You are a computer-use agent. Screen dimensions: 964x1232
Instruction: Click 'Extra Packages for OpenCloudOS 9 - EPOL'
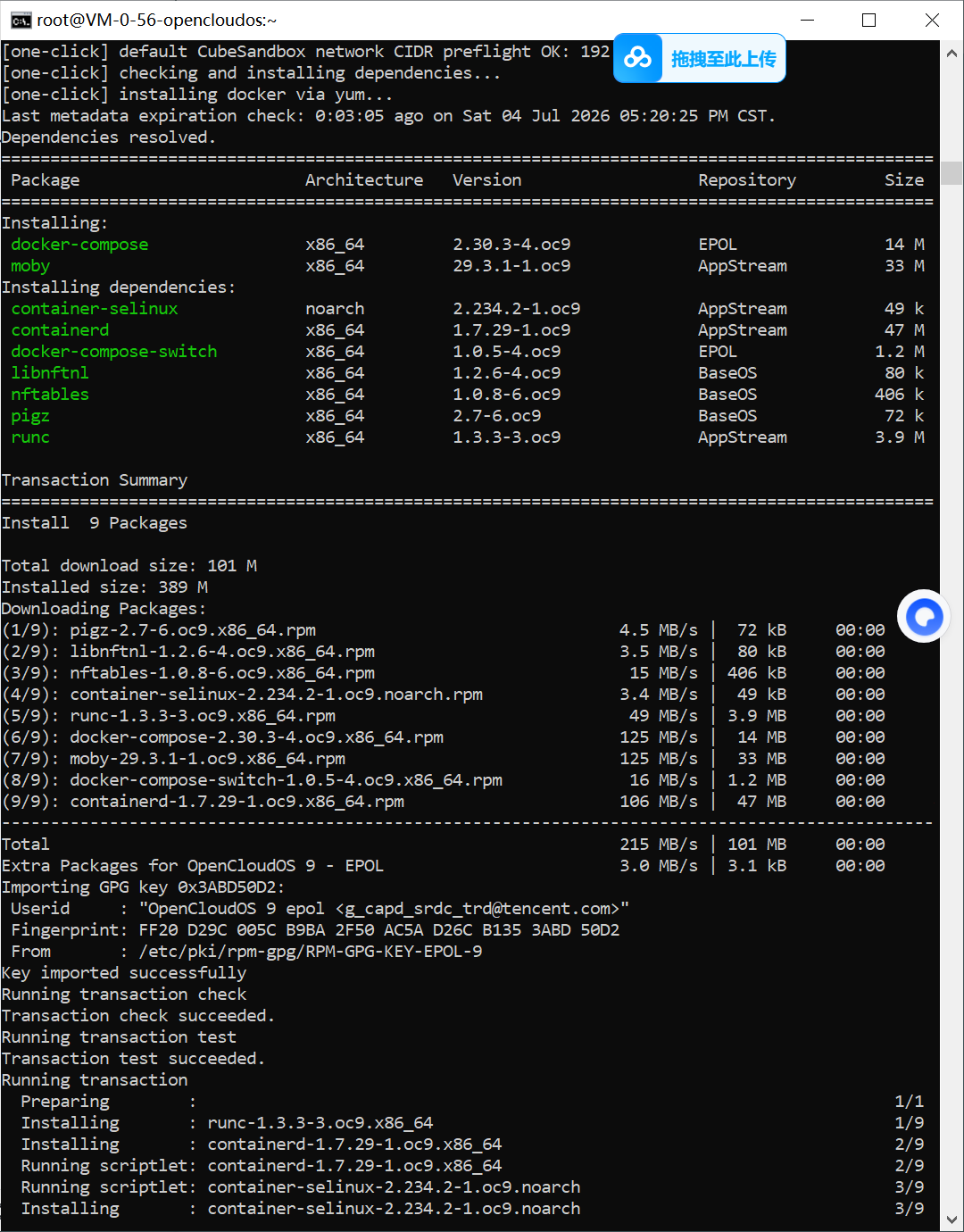click(193, 866)
